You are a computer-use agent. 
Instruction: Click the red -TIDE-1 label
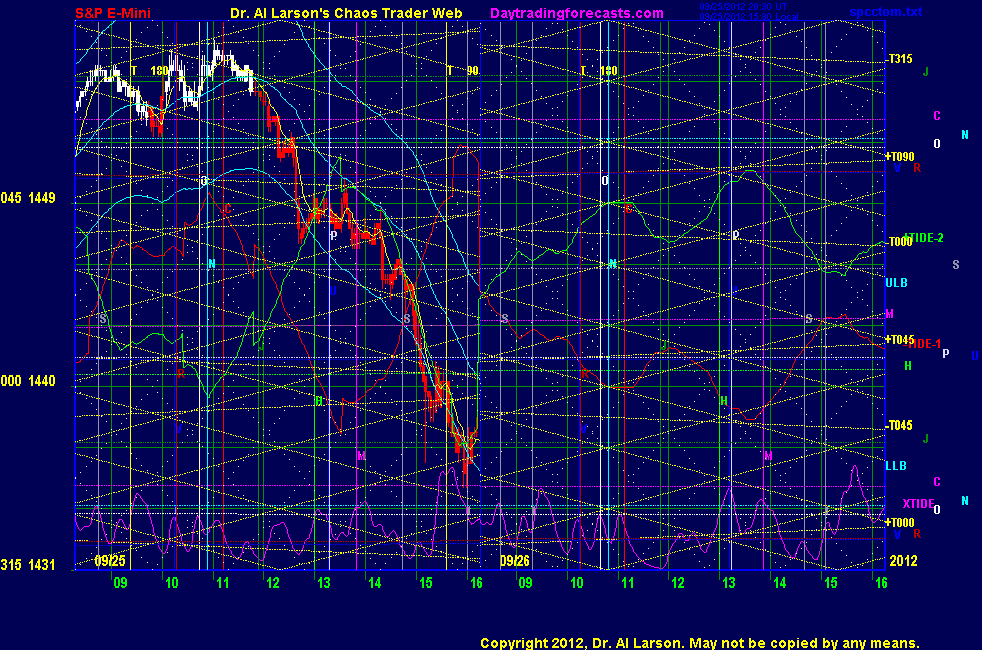coord(923,344)
